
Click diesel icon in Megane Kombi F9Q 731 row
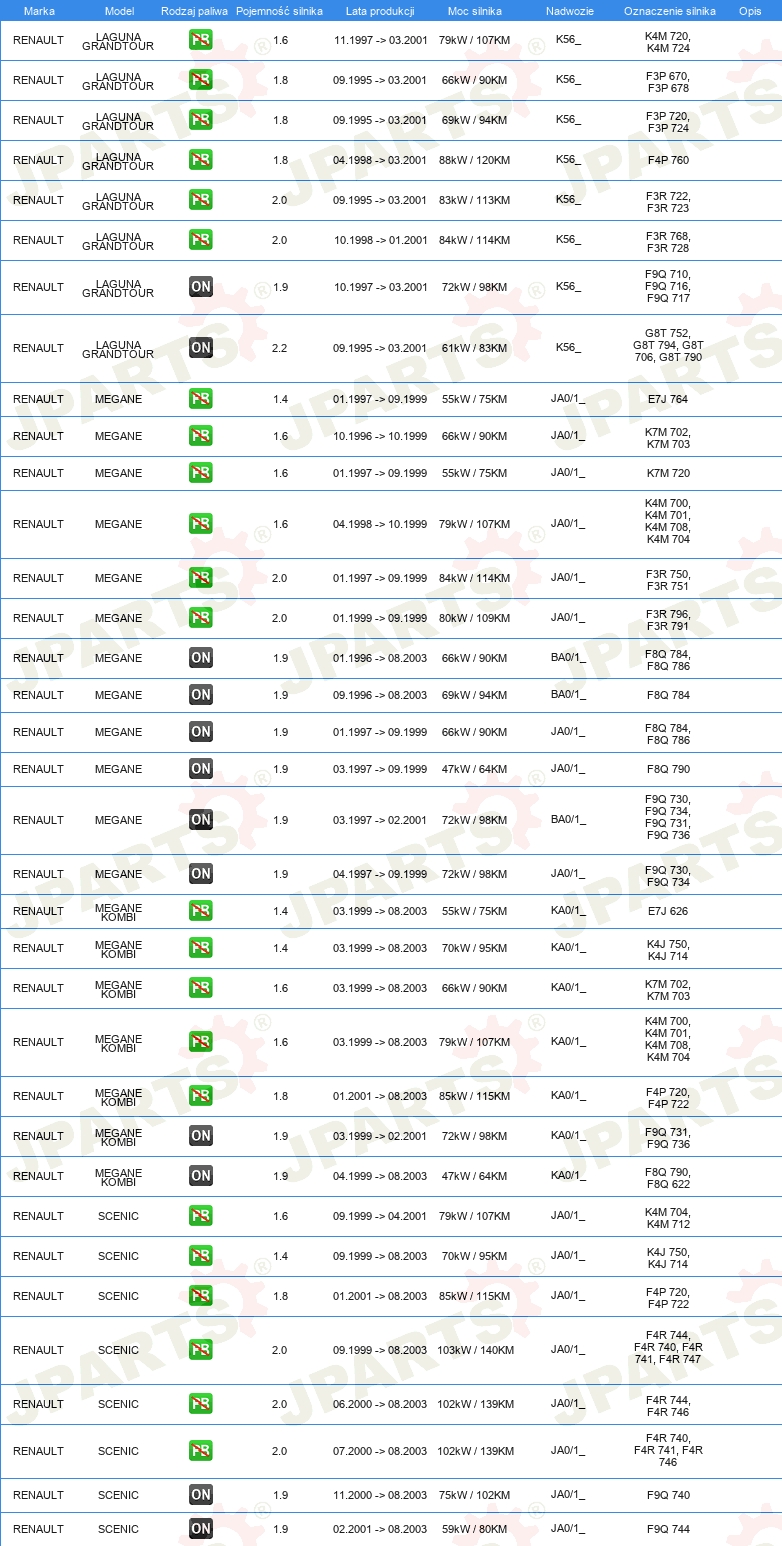pyautogui.click(x=200, y=1136)
